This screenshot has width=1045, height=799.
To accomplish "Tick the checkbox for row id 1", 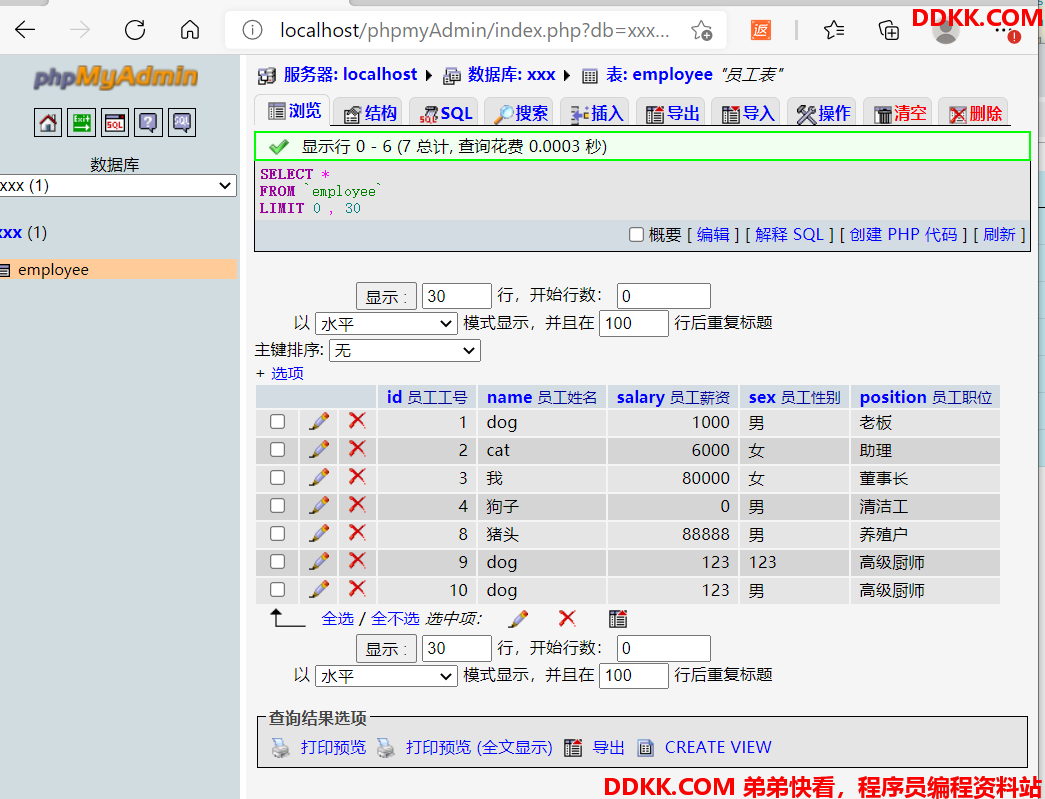I will [277, 421].
